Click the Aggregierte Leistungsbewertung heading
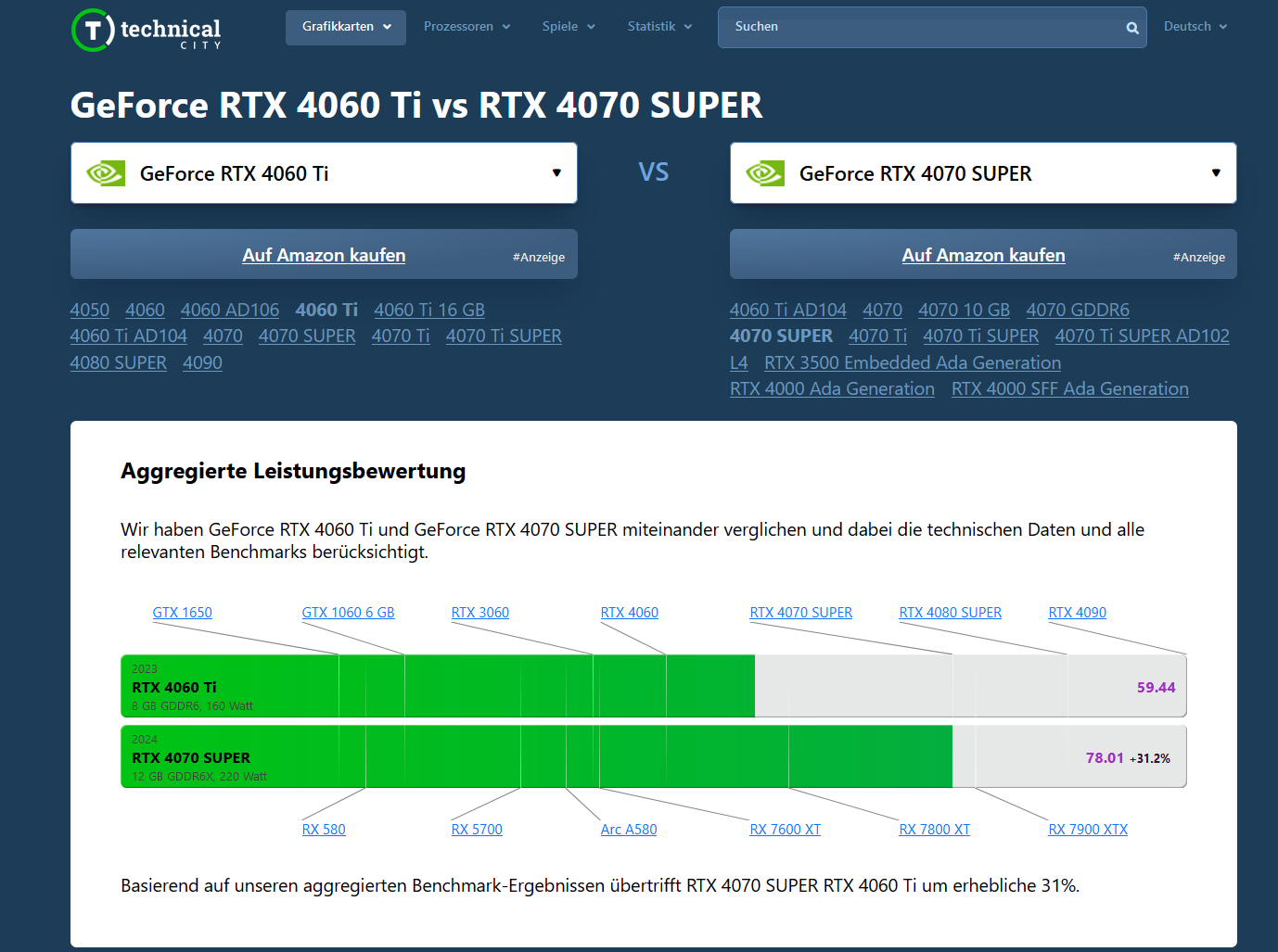 click(293, 471)
